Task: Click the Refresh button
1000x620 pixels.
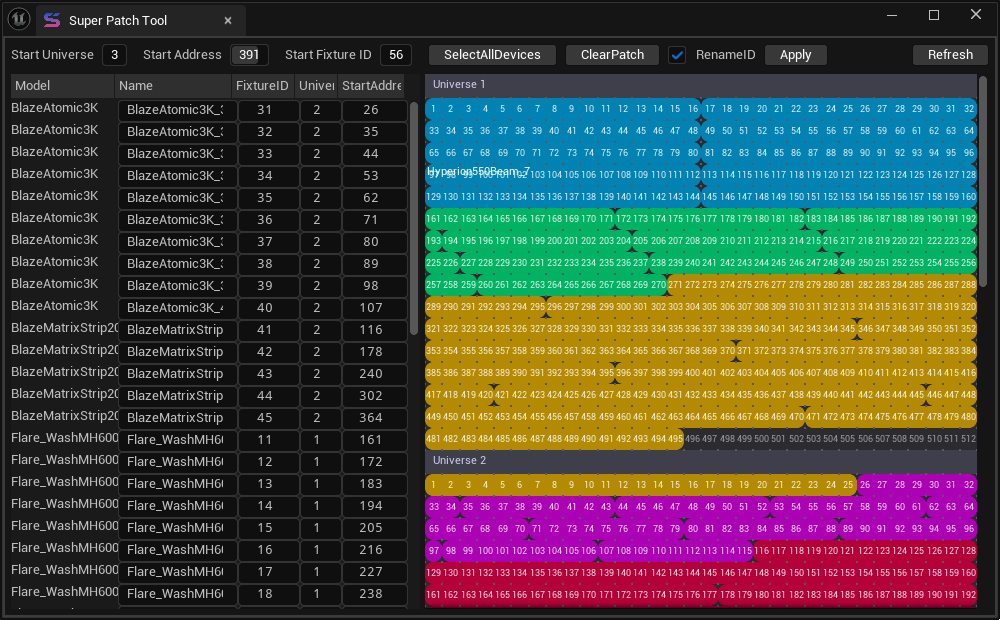Action: point(950,55)
